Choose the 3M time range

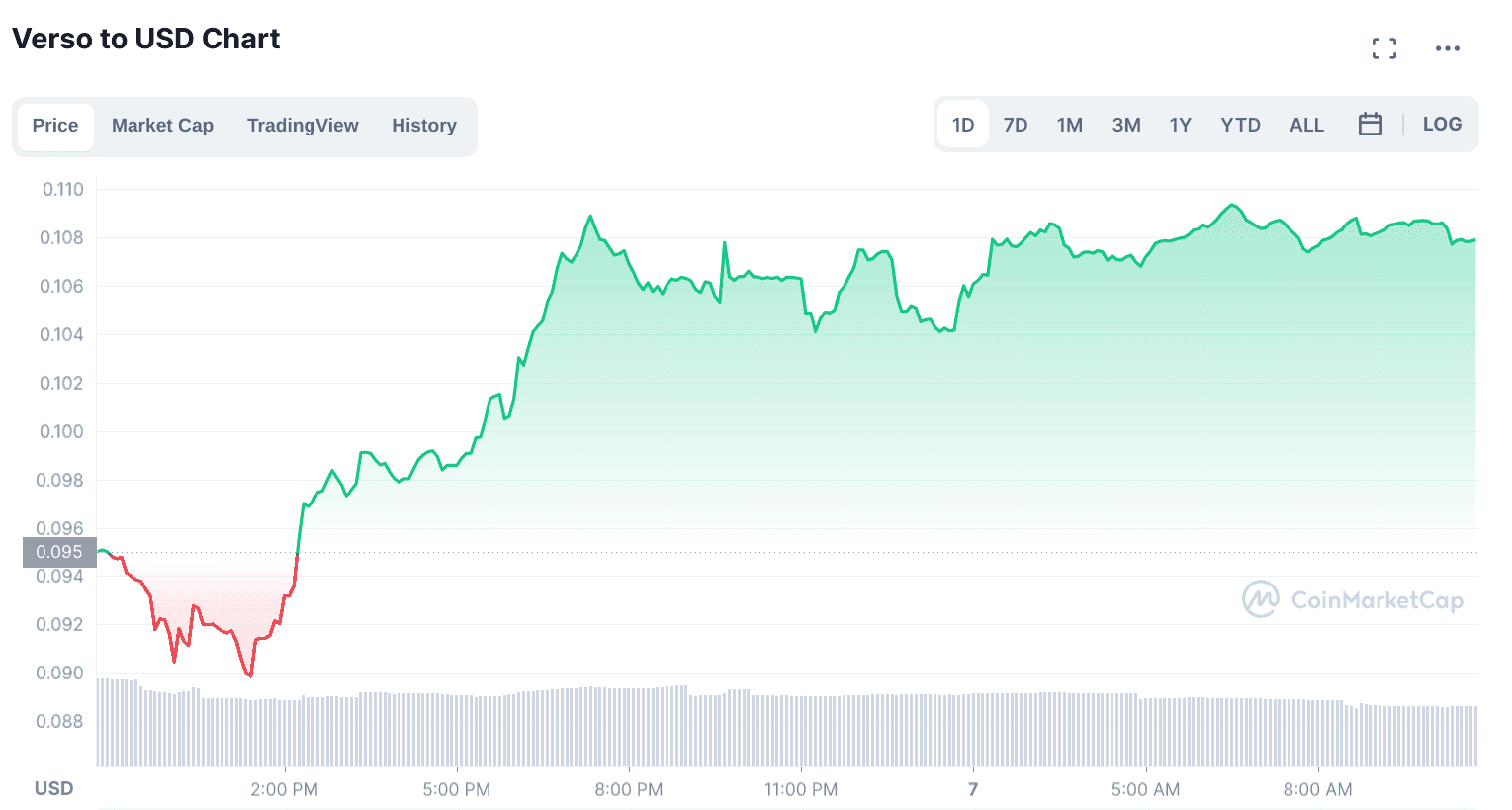[x=1126, y=125]
